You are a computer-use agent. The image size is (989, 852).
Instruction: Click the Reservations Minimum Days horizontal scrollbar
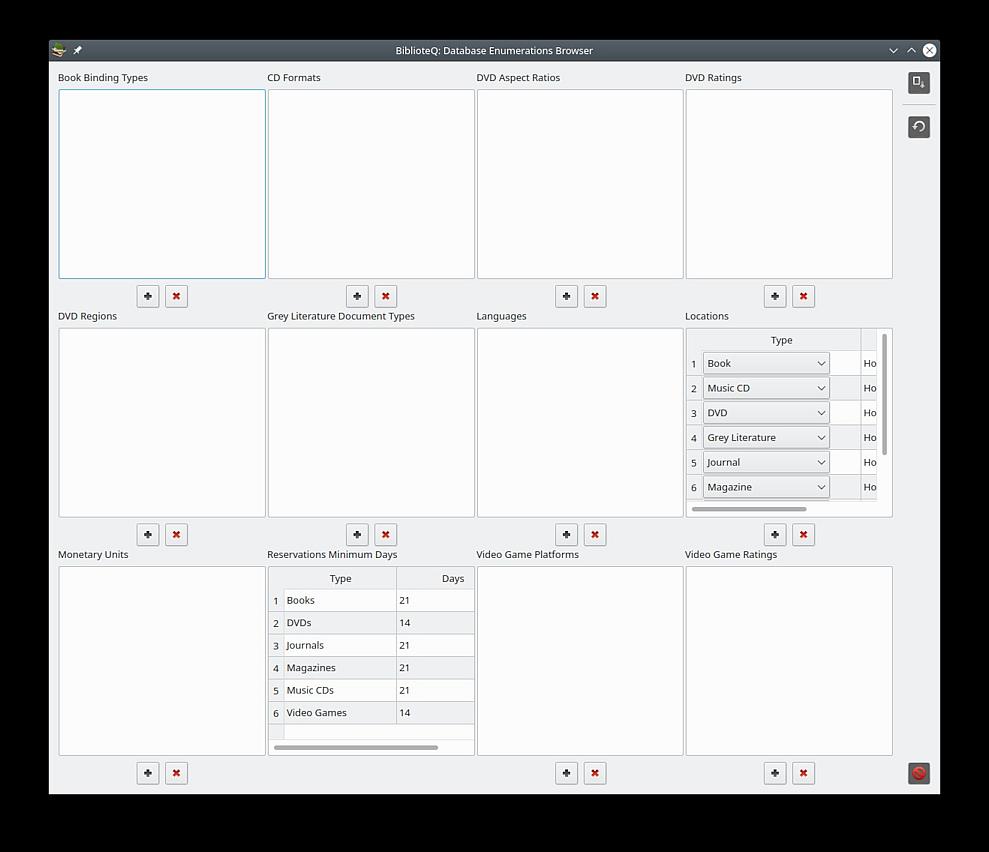356,747
